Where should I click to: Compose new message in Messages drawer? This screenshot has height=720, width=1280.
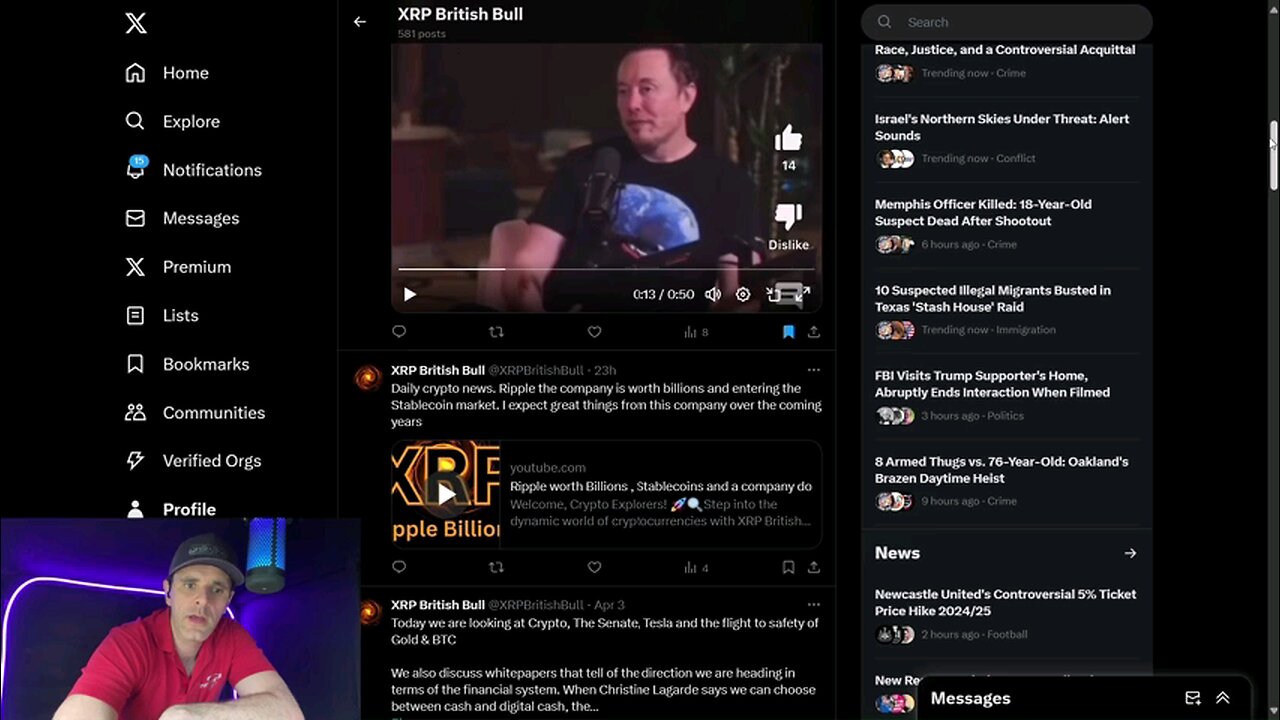[1192, 698]
